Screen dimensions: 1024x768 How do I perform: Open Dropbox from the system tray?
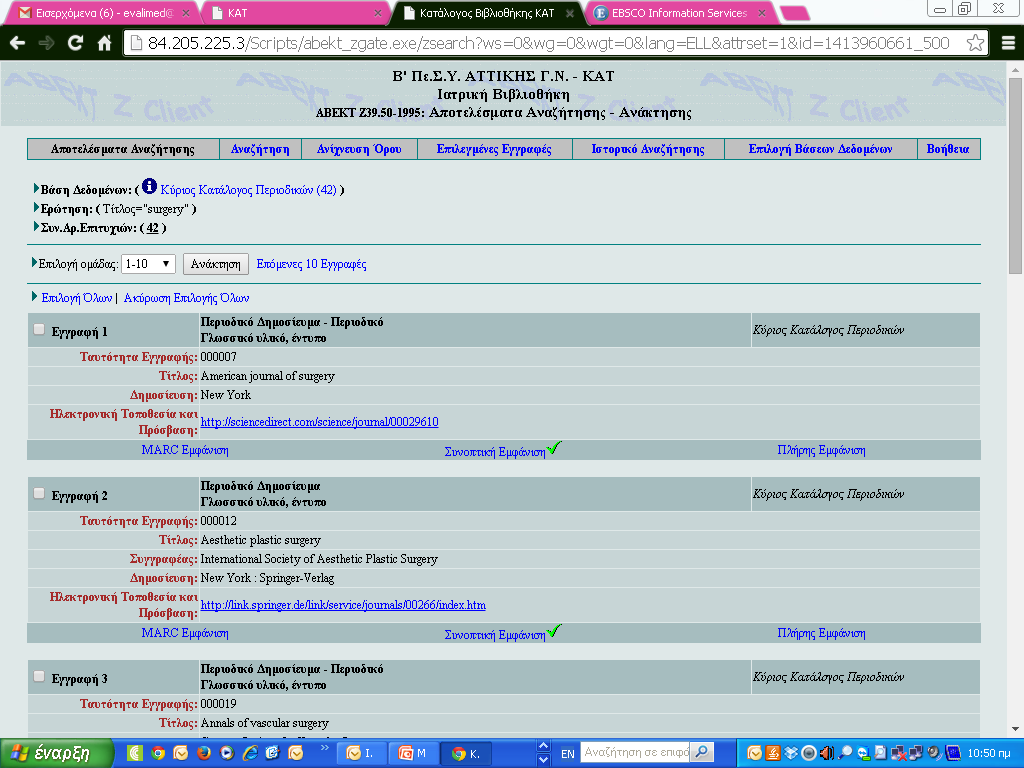(791, 753)
